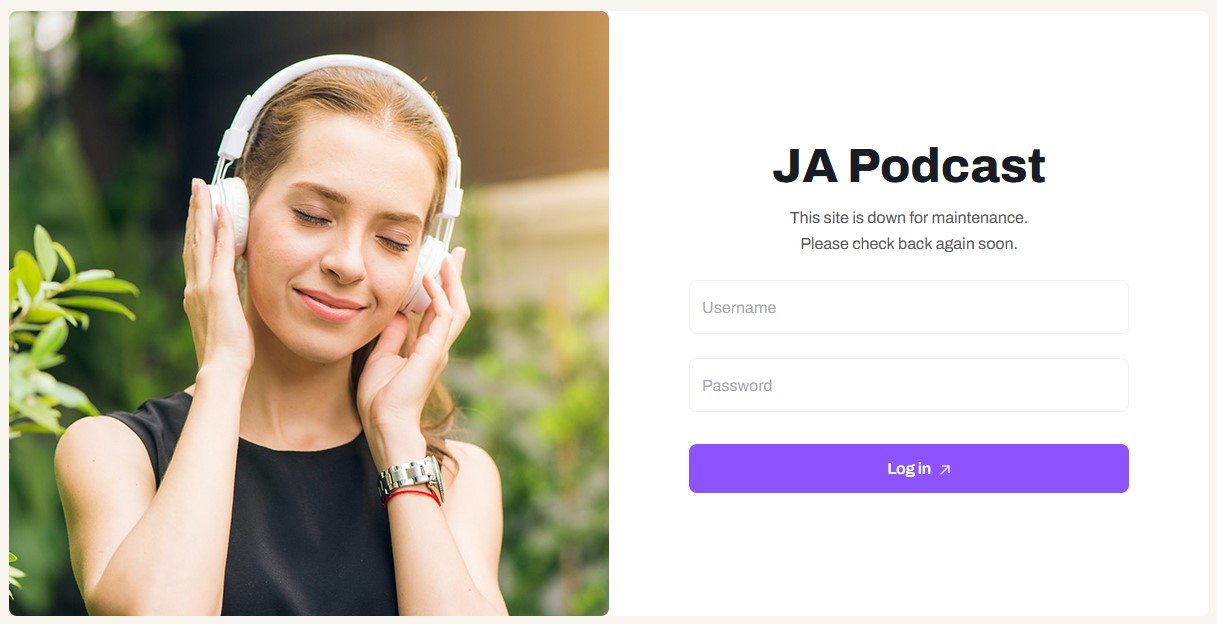The width and height of the screenshot is (1217, 624).
Task: Submit with the purple Log in button
Action: 908,468
